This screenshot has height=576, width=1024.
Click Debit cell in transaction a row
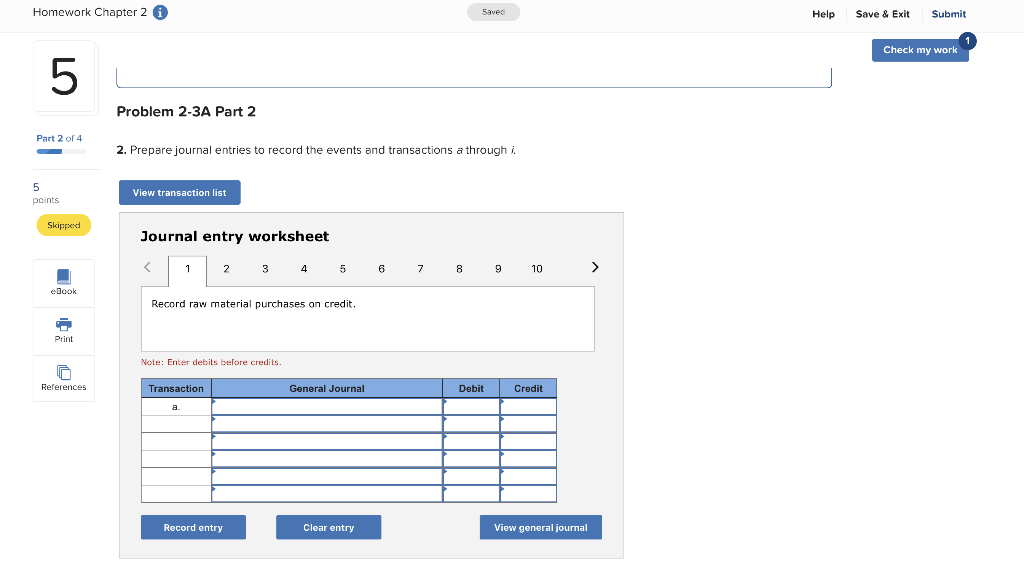(x=472, y=407)
